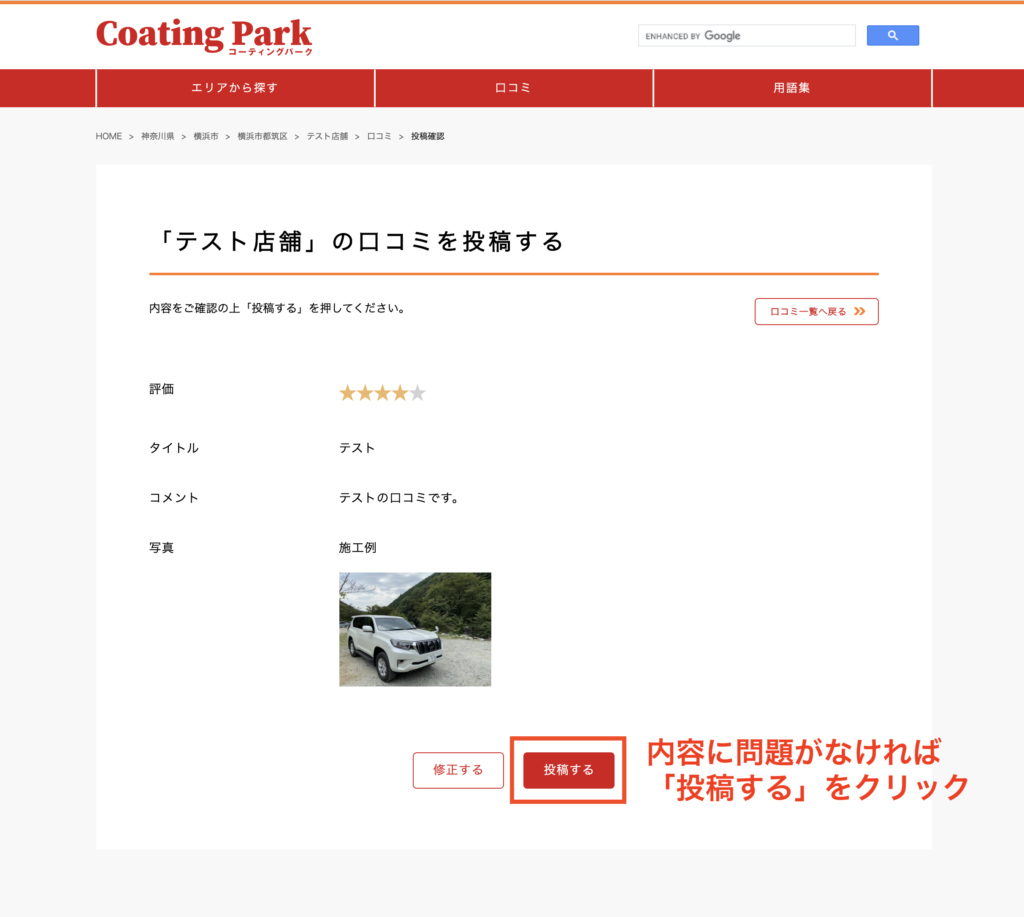Viewport: 1024px width, 917px height.
Task: Click the third rating star
Action: (x=383, y=393)
